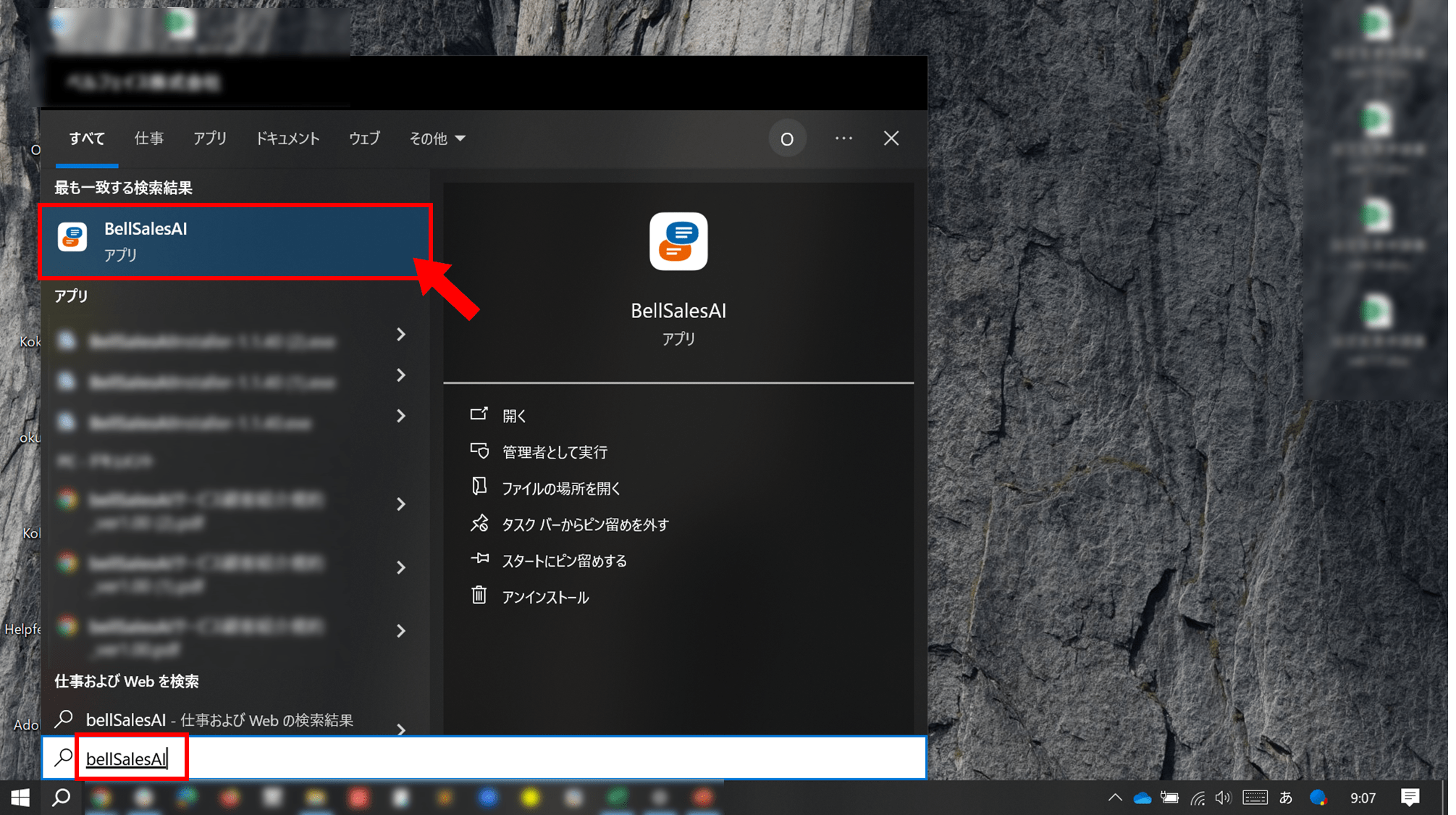Click the Wi-Fi network tray icon
This screenshot has width=1456, height=815.
(1198, 798)
